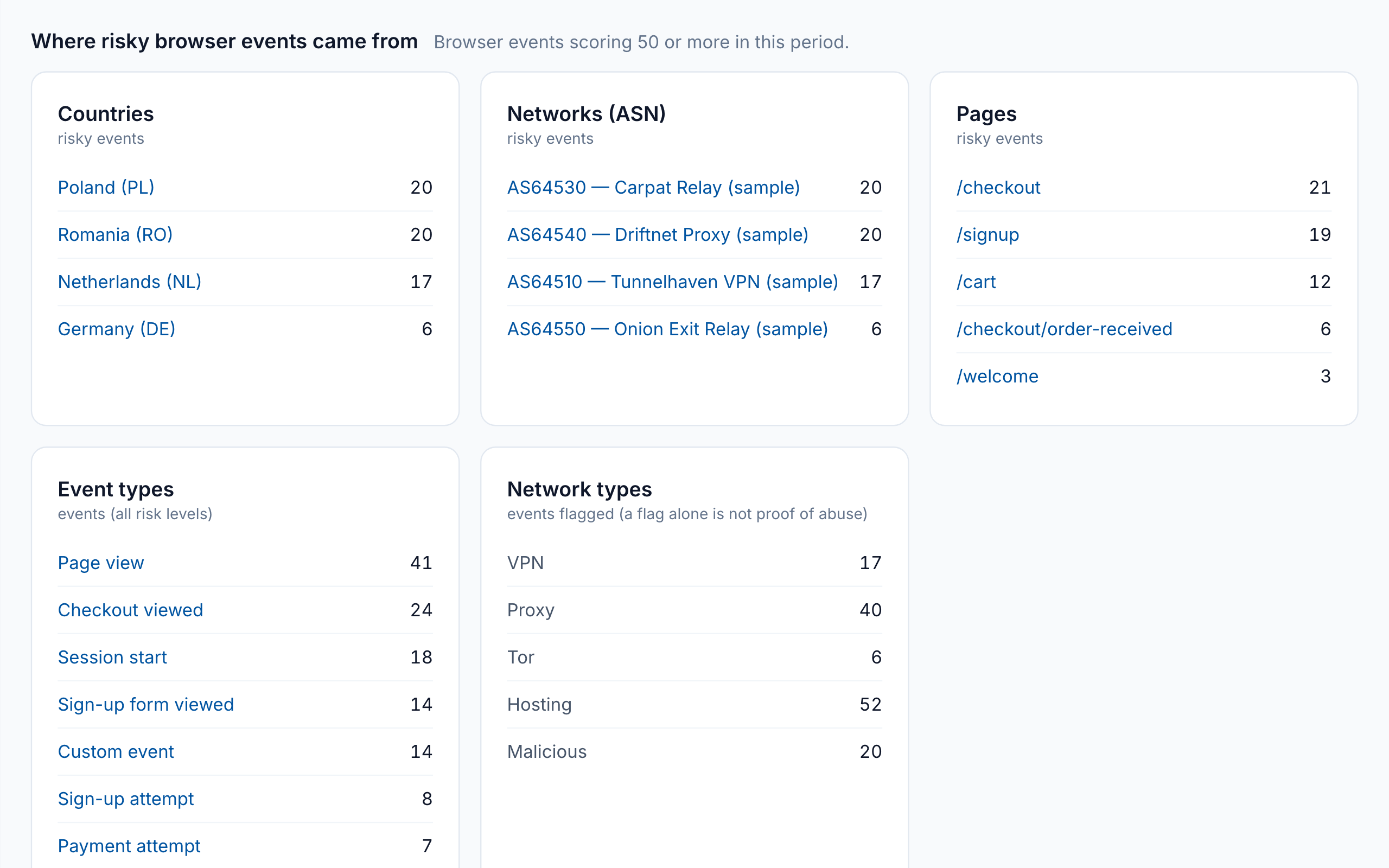The height and width of the screenshot is (868, 1389).
Task: Click the Event types card heading
Action: (116, 489)
